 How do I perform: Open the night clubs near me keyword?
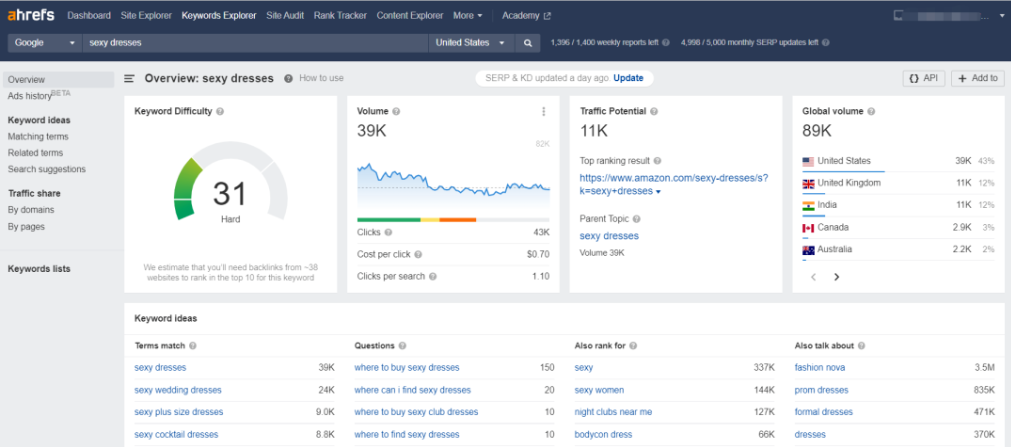[613, 412]
